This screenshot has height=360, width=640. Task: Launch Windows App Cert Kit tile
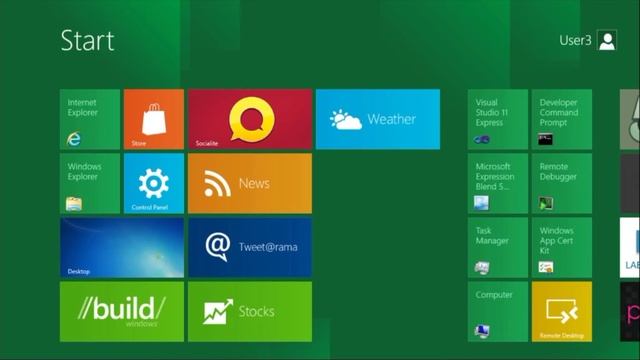point(562,247)
